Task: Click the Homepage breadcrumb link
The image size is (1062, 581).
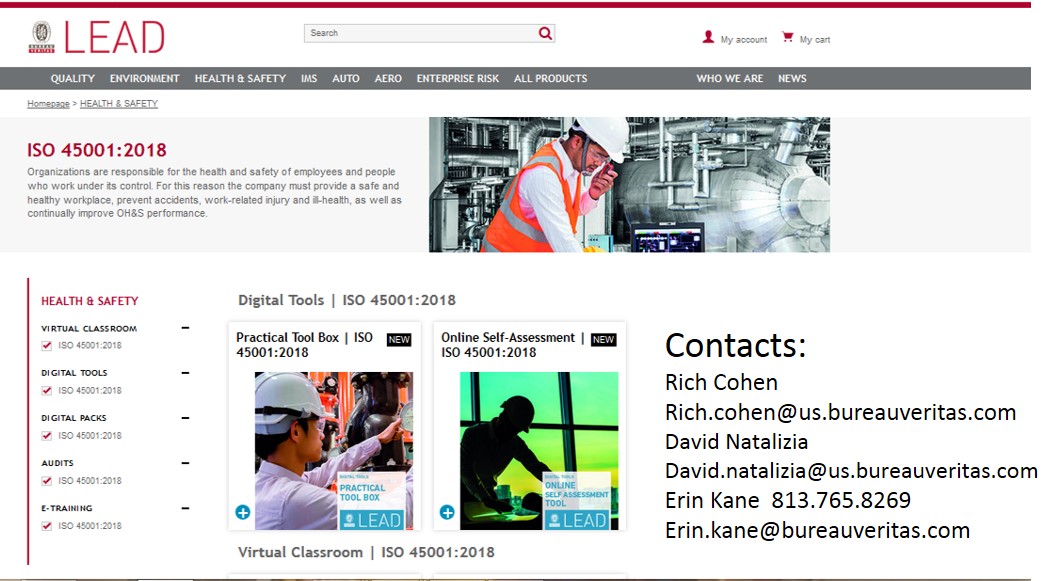Action: coord(48,104)
